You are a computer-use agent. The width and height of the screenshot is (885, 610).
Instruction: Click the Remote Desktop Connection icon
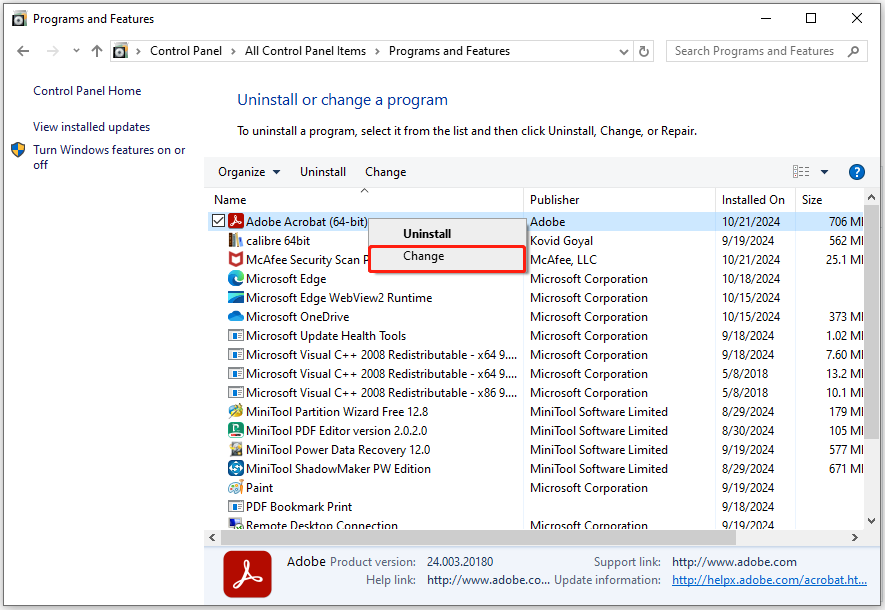tap(236, 524)
